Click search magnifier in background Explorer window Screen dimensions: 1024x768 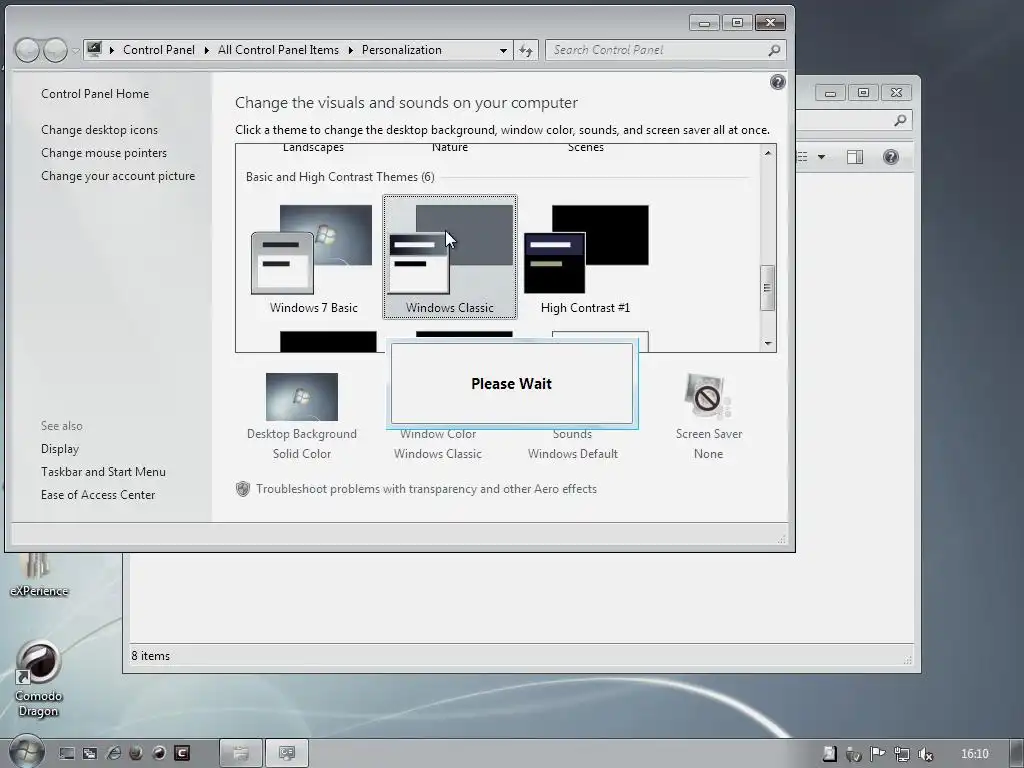point(900,120)
